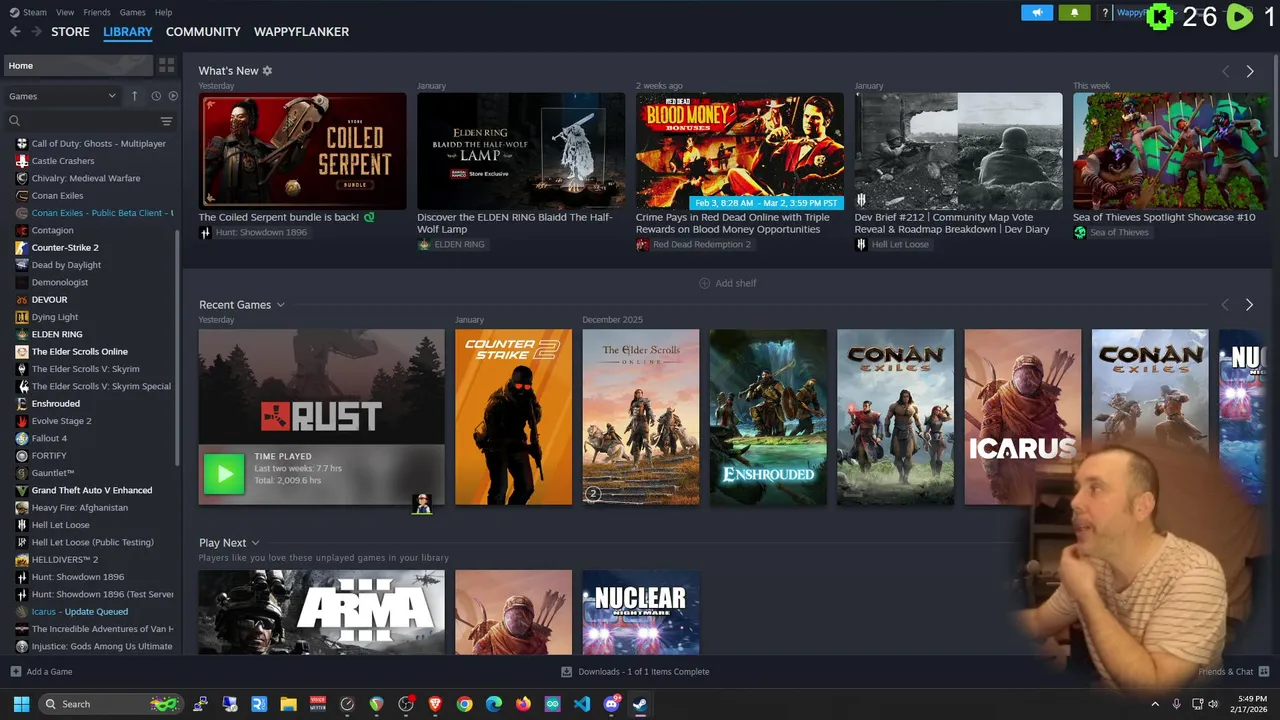Click the Add a Game plus icon

[x=15, y=672]
